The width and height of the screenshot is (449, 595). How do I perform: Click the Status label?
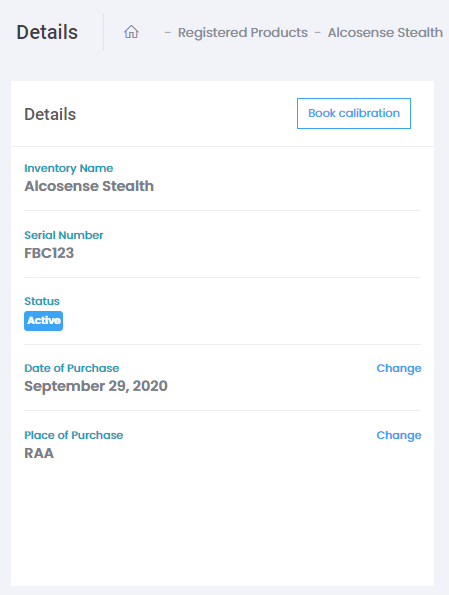point(42,301)
